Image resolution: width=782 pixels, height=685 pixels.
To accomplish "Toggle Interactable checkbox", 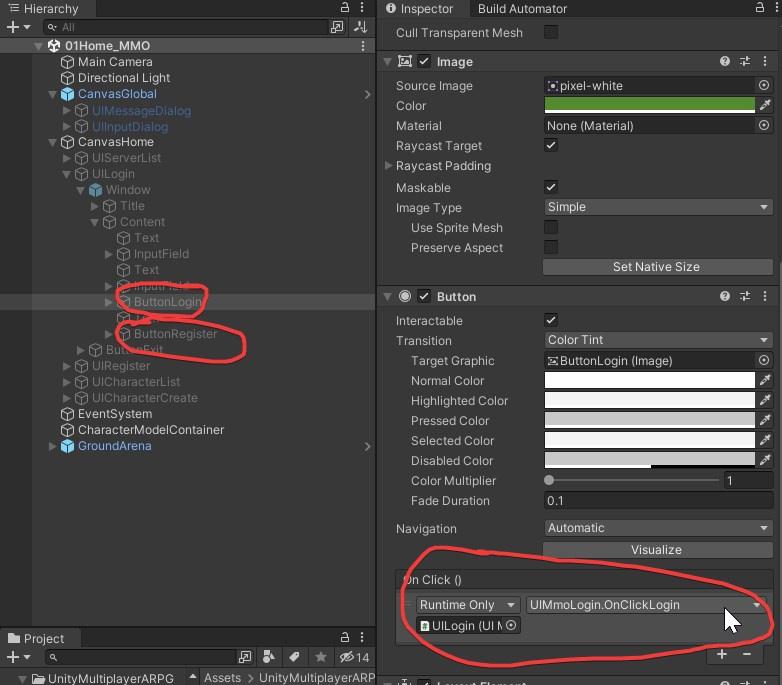I will [551, 320].
